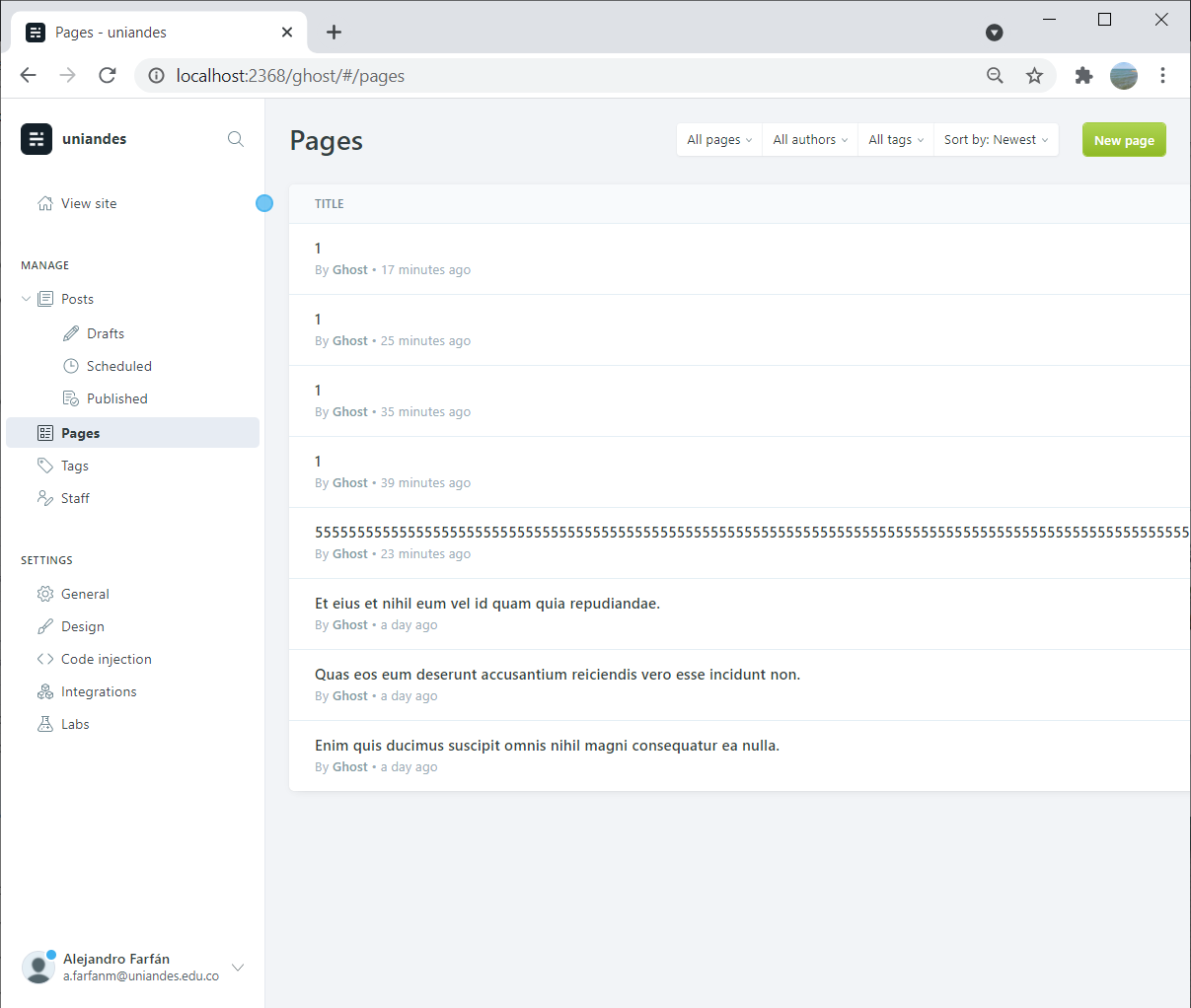This screenshot has height=1008, width=1191.
Task: Open the sidebar search magnifier icon
Action: click(235, 139)
